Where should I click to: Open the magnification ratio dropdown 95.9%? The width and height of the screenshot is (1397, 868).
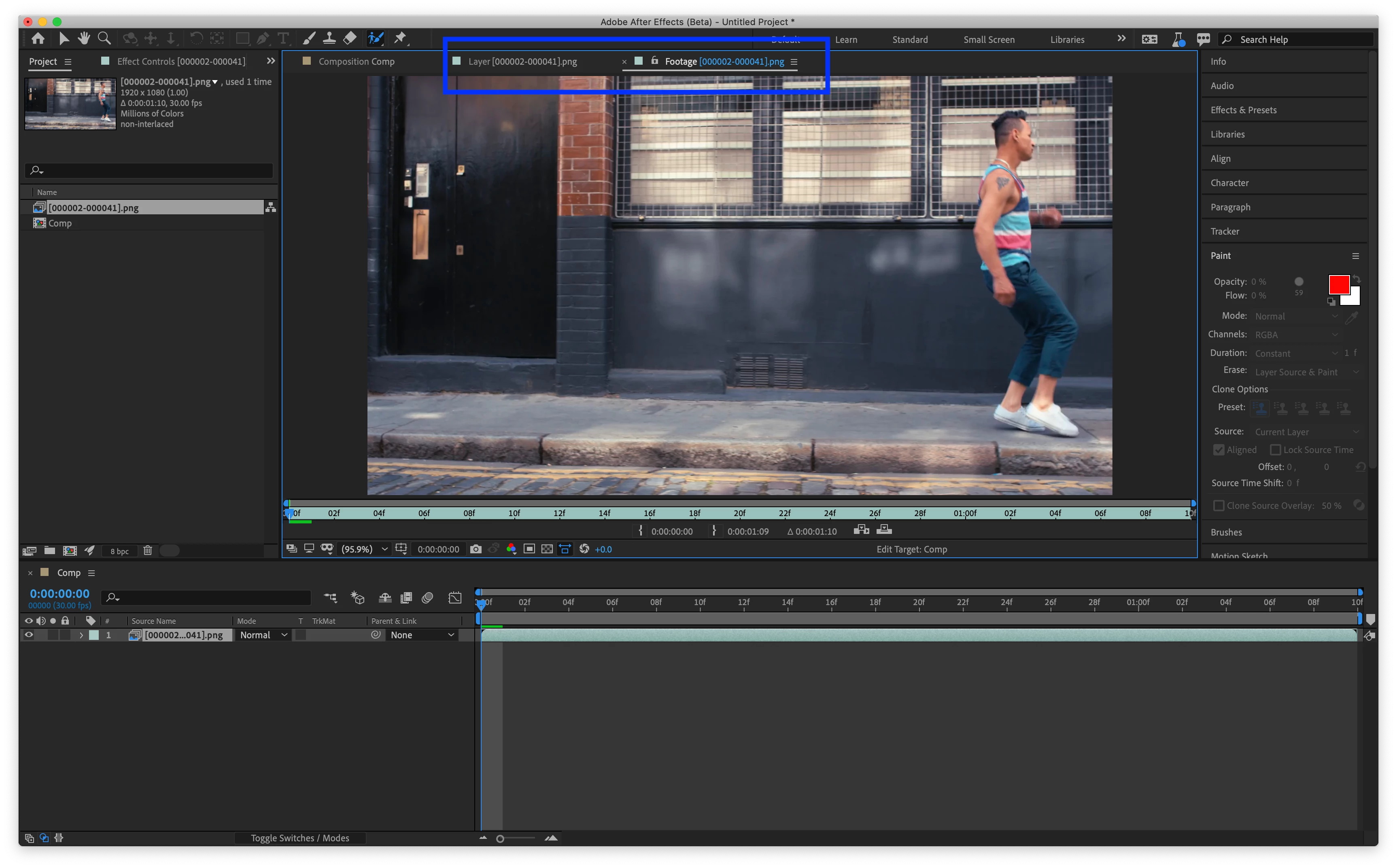pyautogui.click(x=364, y=549)
